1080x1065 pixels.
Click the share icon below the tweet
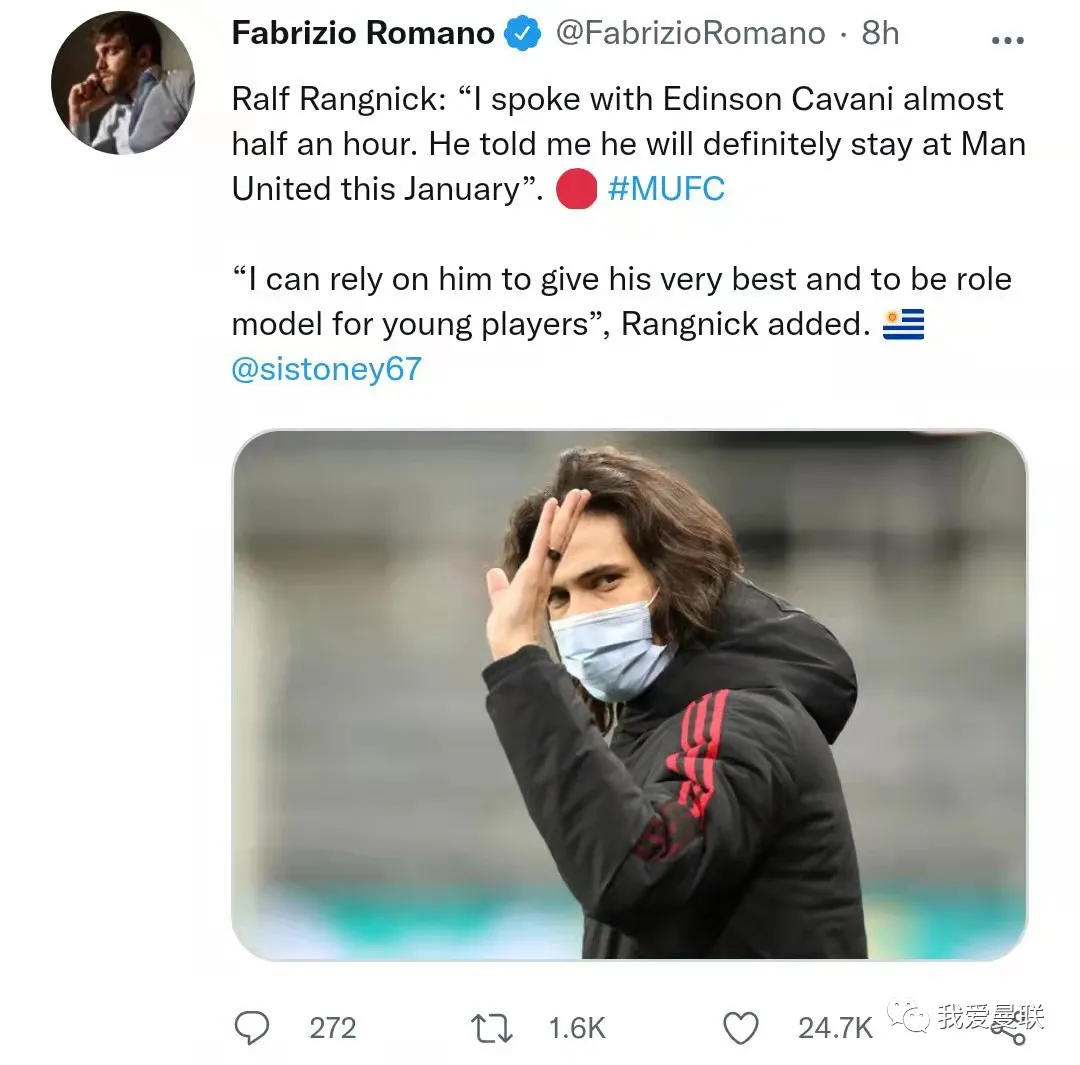tap(1012, 1032)
